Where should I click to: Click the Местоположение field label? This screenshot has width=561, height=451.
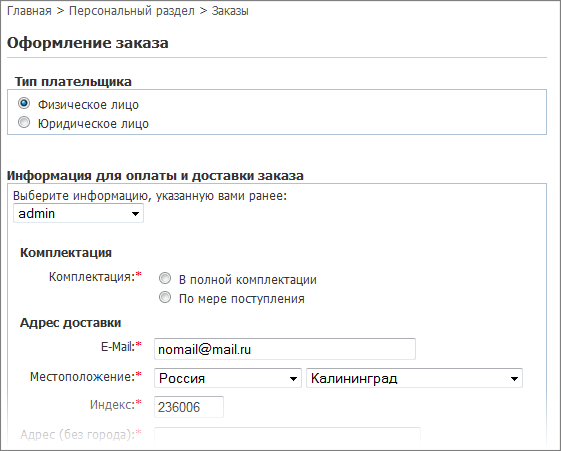(x=82, y=377)
